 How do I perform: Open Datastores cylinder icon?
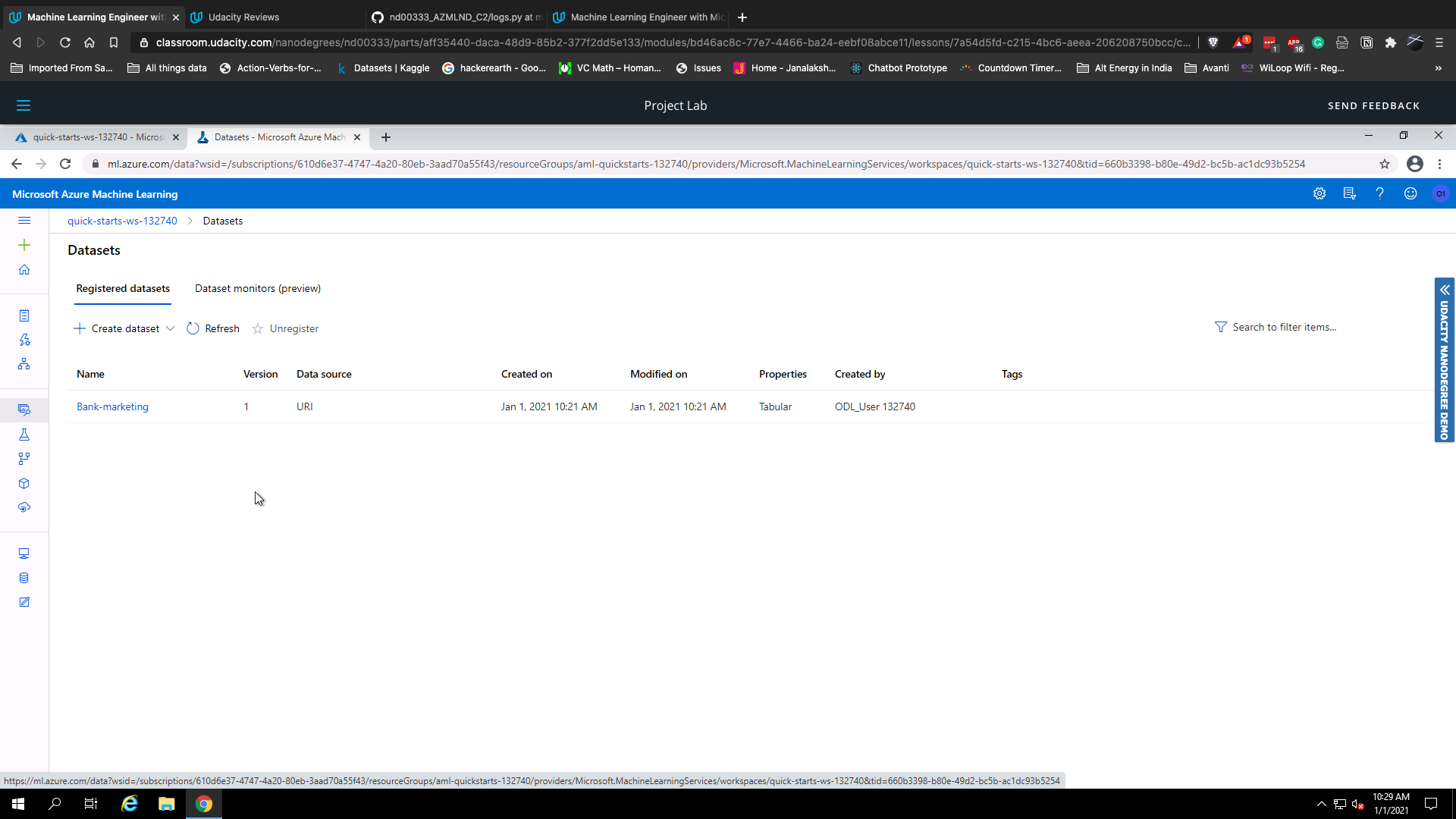pos(24,578)
